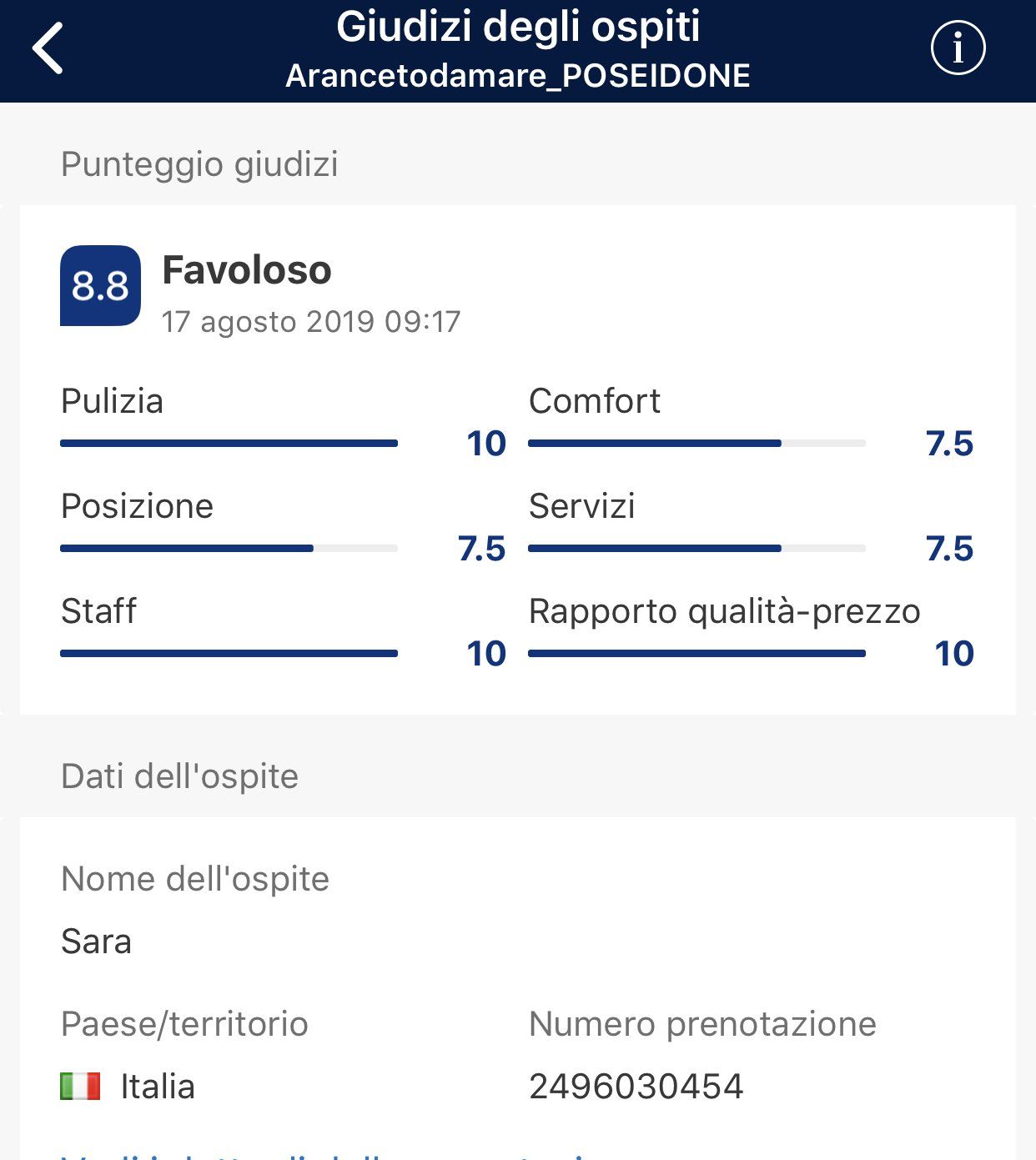
Task: Tap the Italian flag icon
Action: pyautogui.click(x=80, y=1086)
